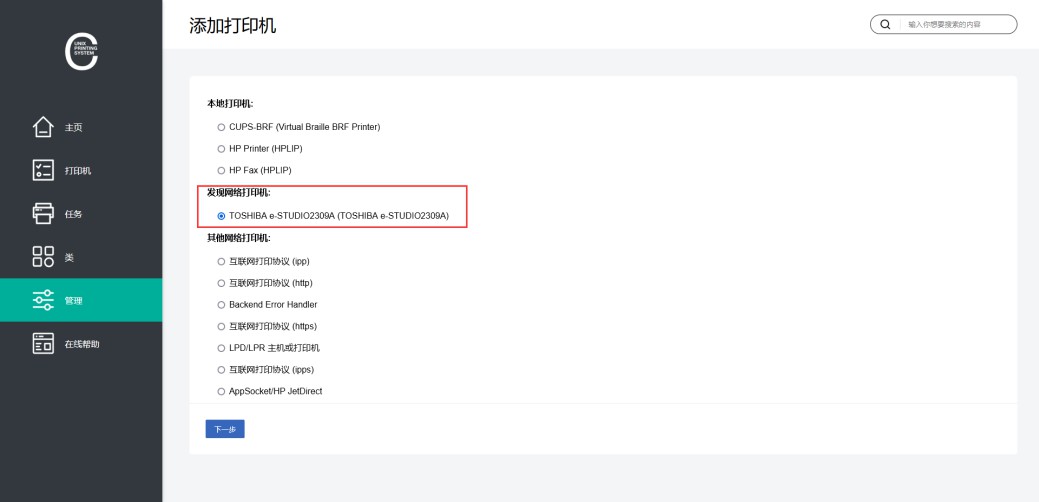Choose the 互联网打印协议 (ipp) option
Image resolution: width=1039 pixels, height=502 pixels.
pyautogui.click(x=221, y=261)
